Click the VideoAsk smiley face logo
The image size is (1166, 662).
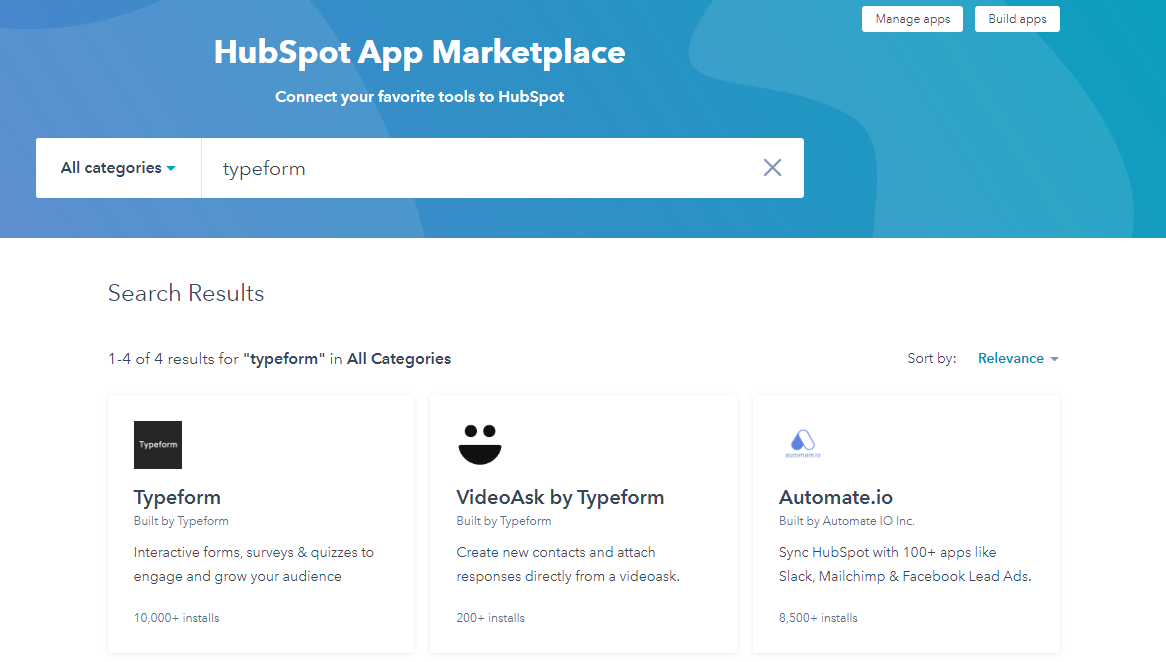[480, 445]
